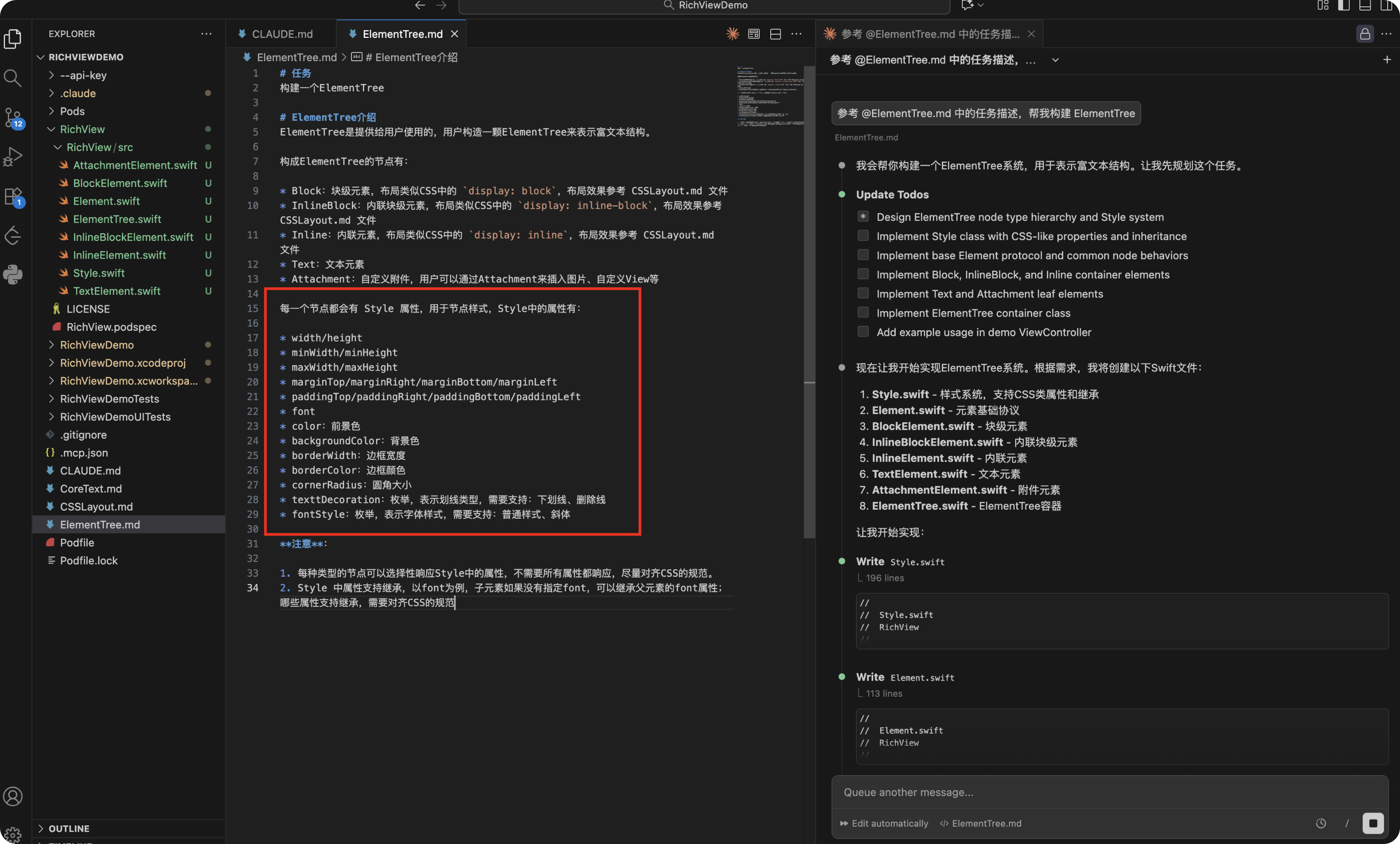
Task: Open the Python sidebar icon
Action: tap(12, 274)
